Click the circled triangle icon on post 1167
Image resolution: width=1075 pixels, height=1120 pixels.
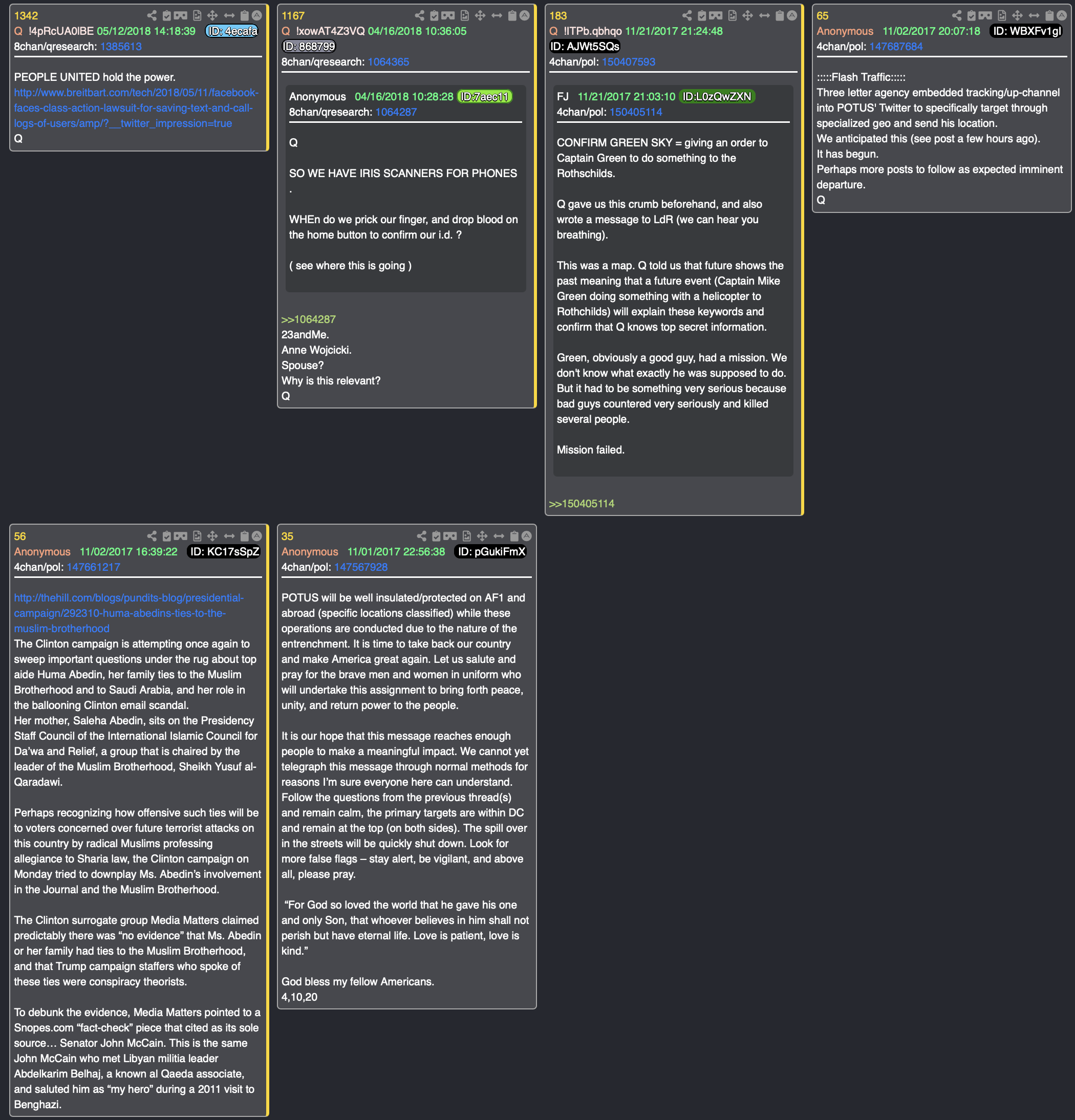click(525, 15)
